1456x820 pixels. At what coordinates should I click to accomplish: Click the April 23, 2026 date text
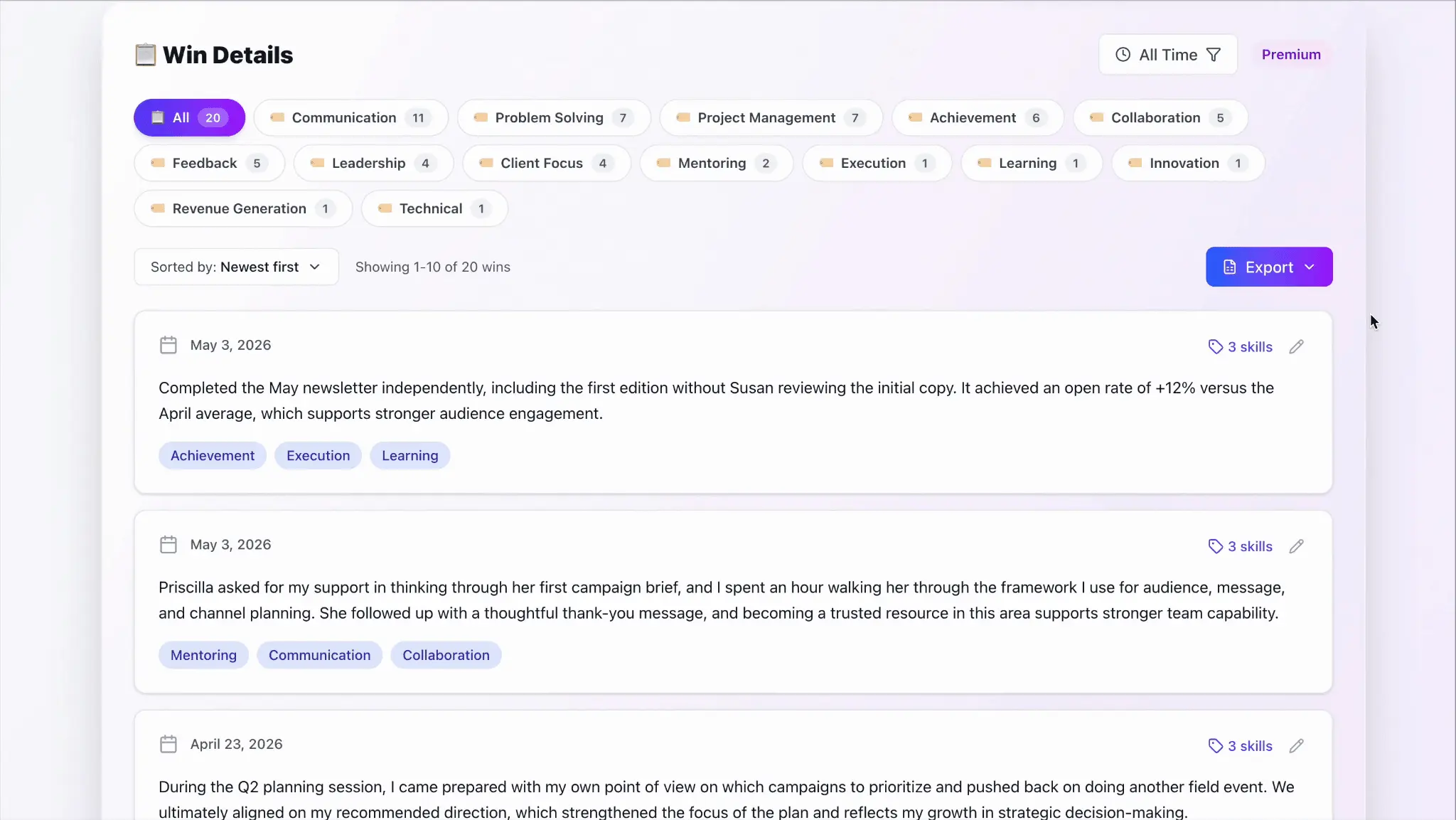(236, 744)
